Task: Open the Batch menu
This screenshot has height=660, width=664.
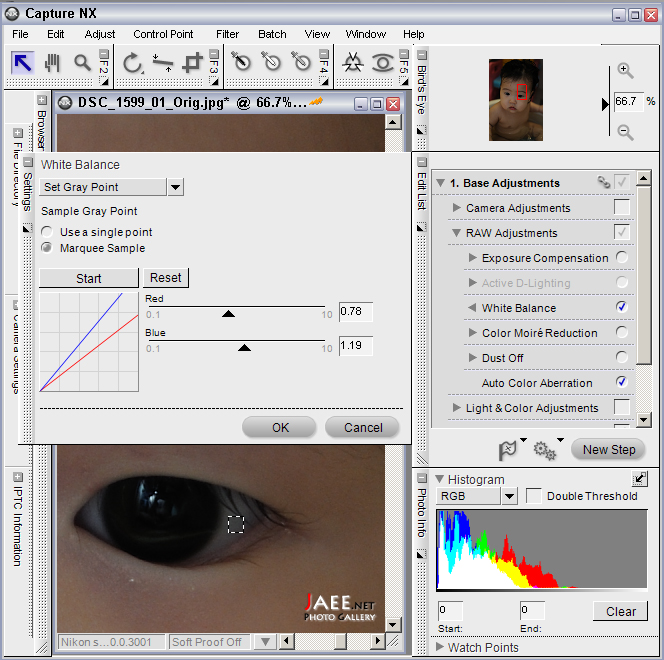Action: pos(272,34)
